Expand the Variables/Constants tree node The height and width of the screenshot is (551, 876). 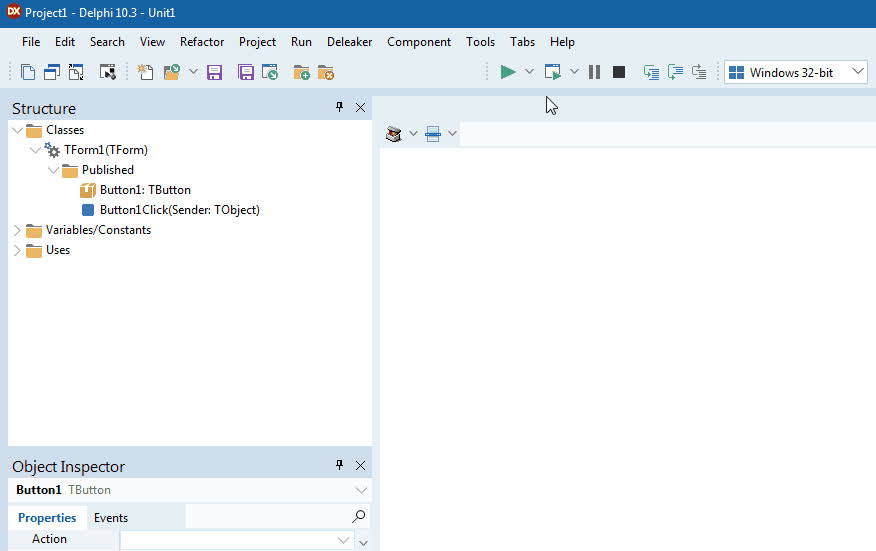click(x=17, y=230)
